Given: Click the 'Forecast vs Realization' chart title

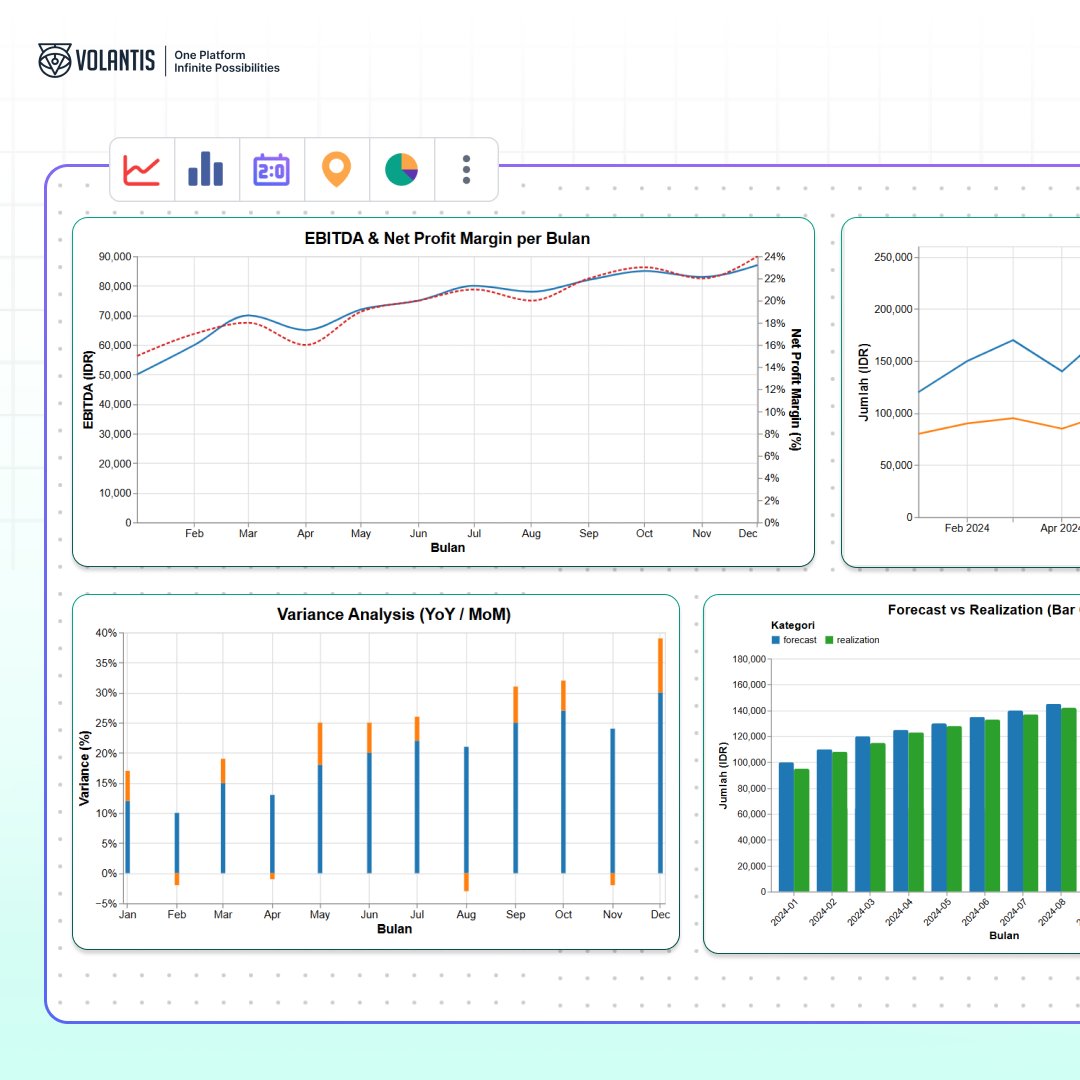Looking at the screenshot, I should click(983, 610).
